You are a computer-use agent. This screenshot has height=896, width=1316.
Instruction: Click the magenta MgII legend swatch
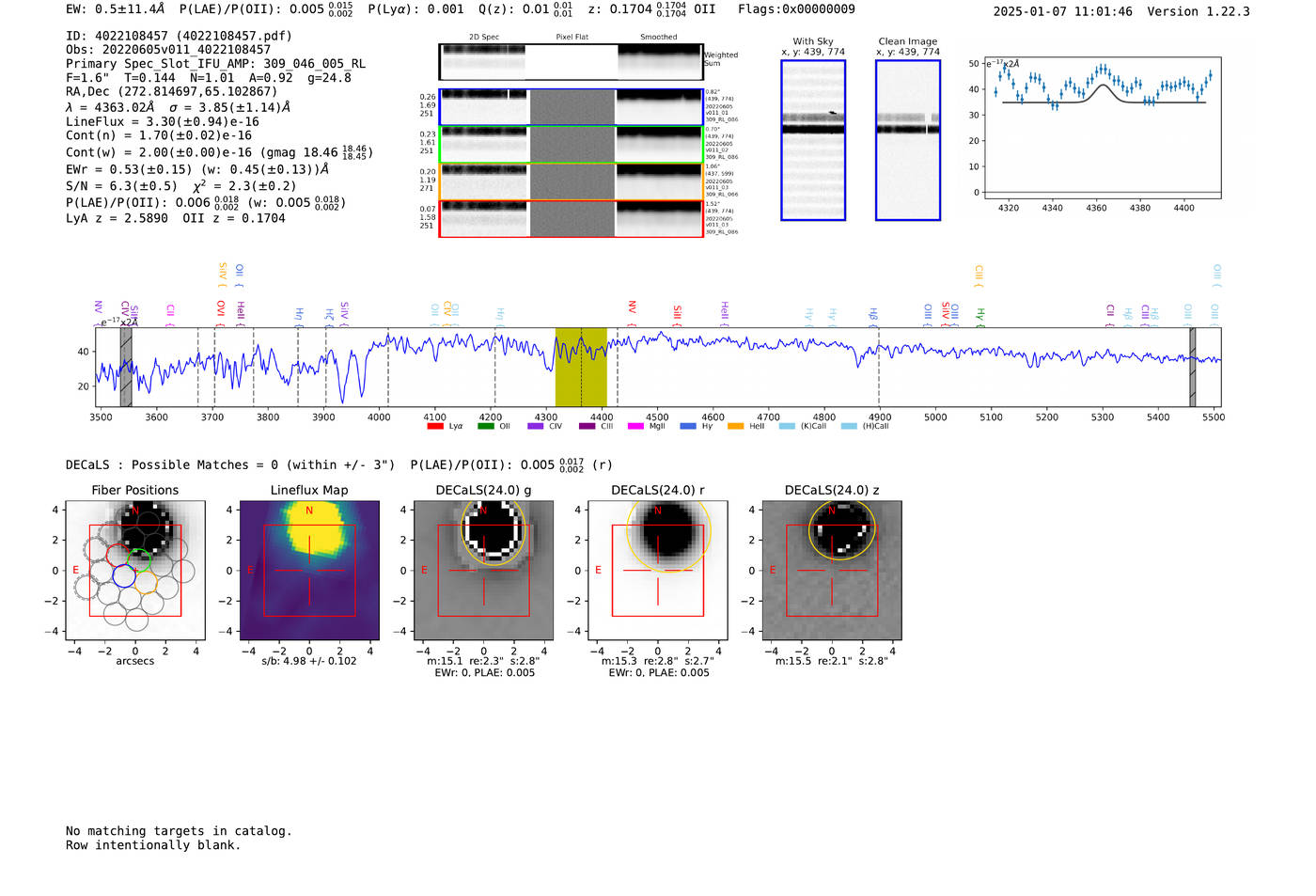tap(635, 426)
